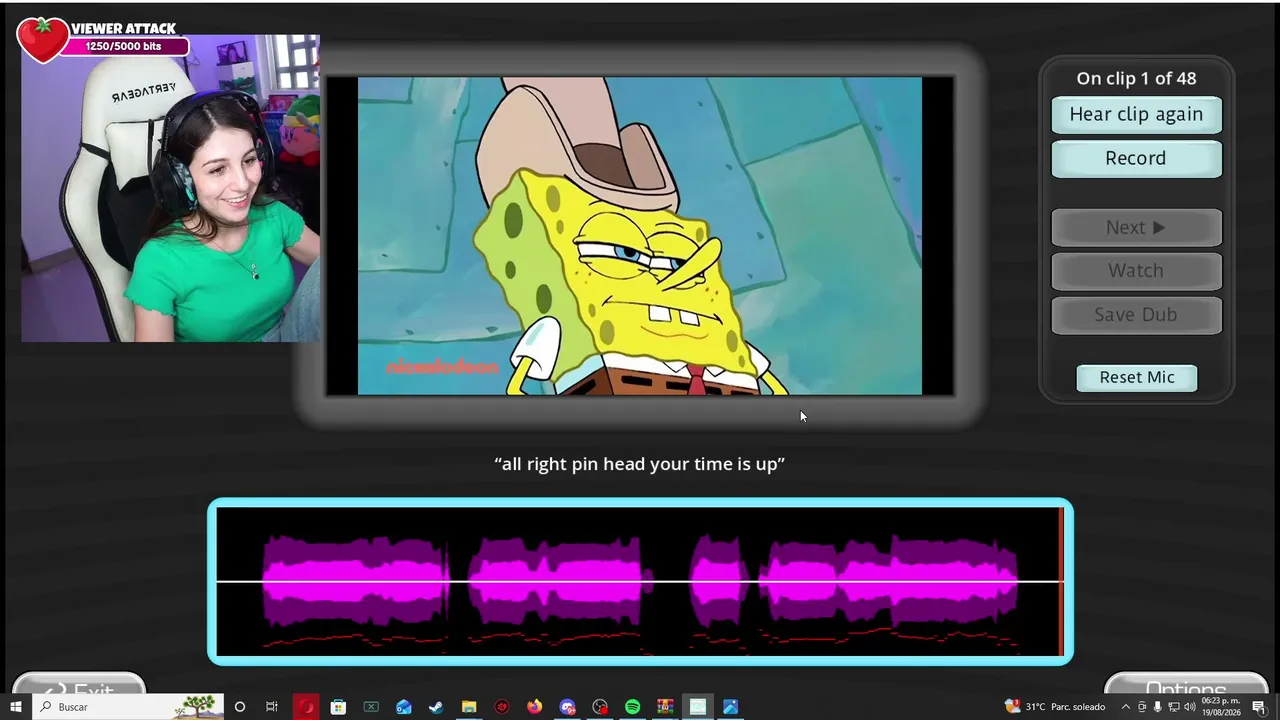Click the SpongeBob video clip preview
Viewport: 1280px width, 720px height.
(640, 236)
